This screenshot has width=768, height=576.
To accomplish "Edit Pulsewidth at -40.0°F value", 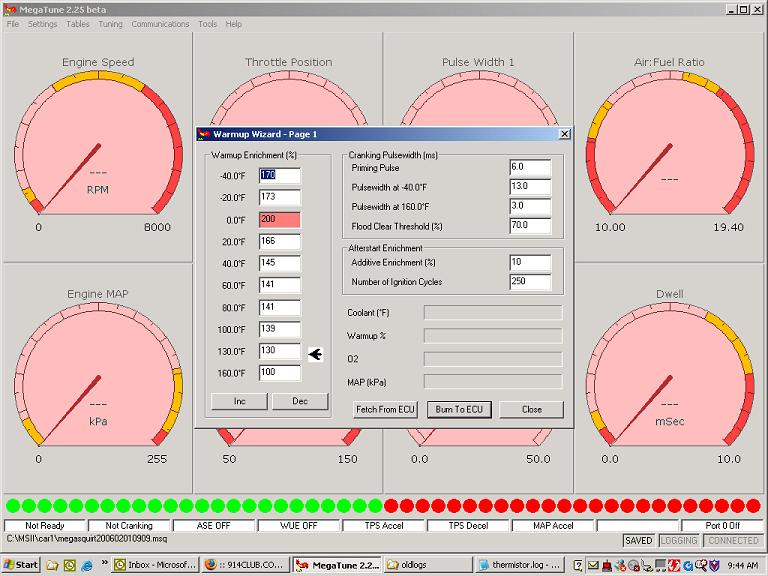I will pyautogui.click(x=530, y=187).
